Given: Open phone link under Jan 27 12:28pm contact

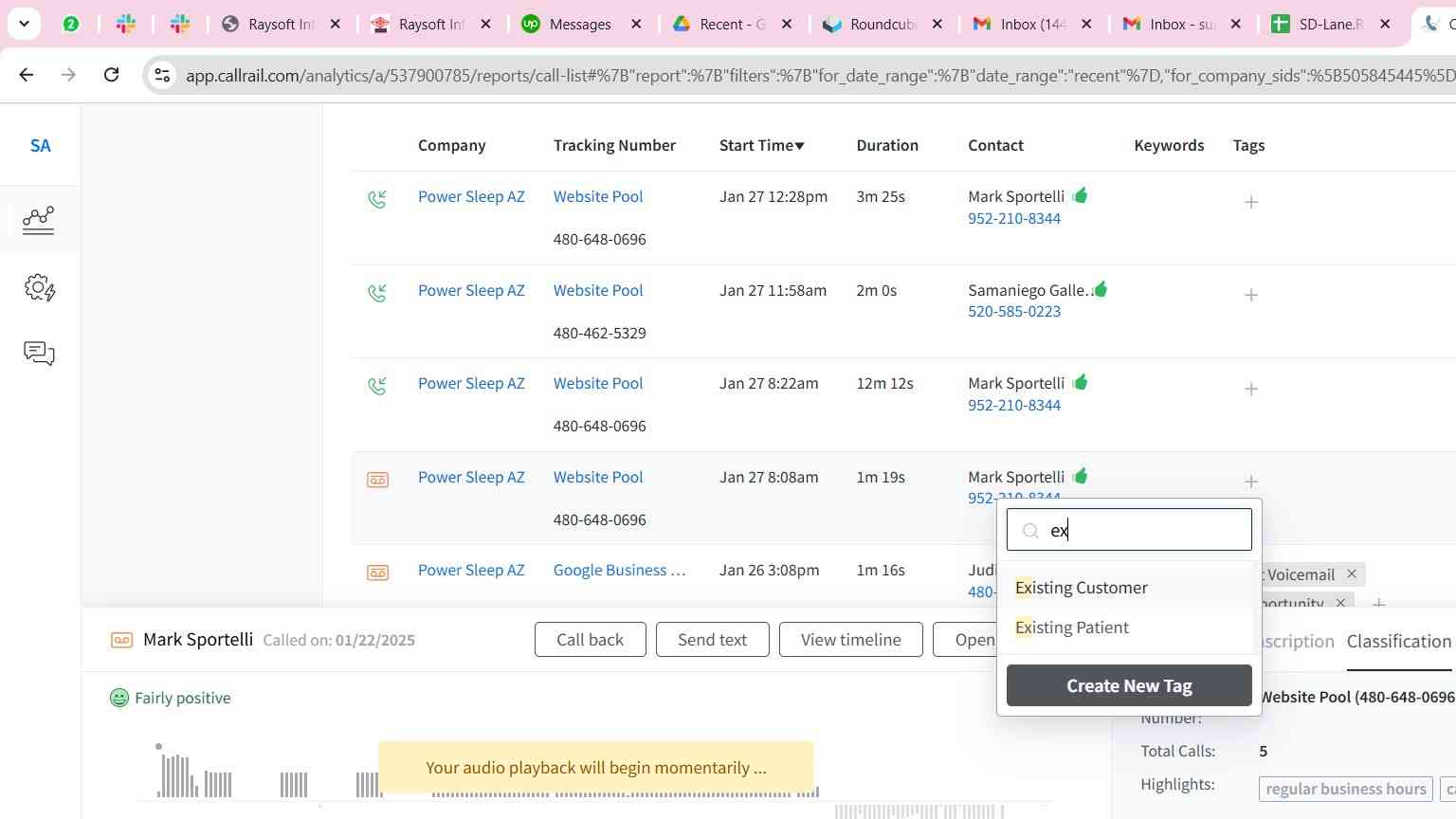Looking at the screenshot, I should pos(1013,218).
